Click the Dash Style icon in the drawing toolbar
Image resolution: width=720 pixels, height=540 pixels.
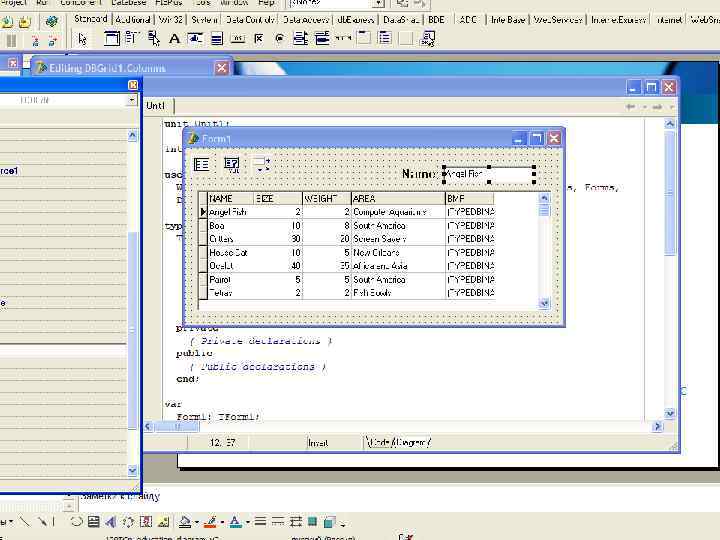tap(277, 522)
